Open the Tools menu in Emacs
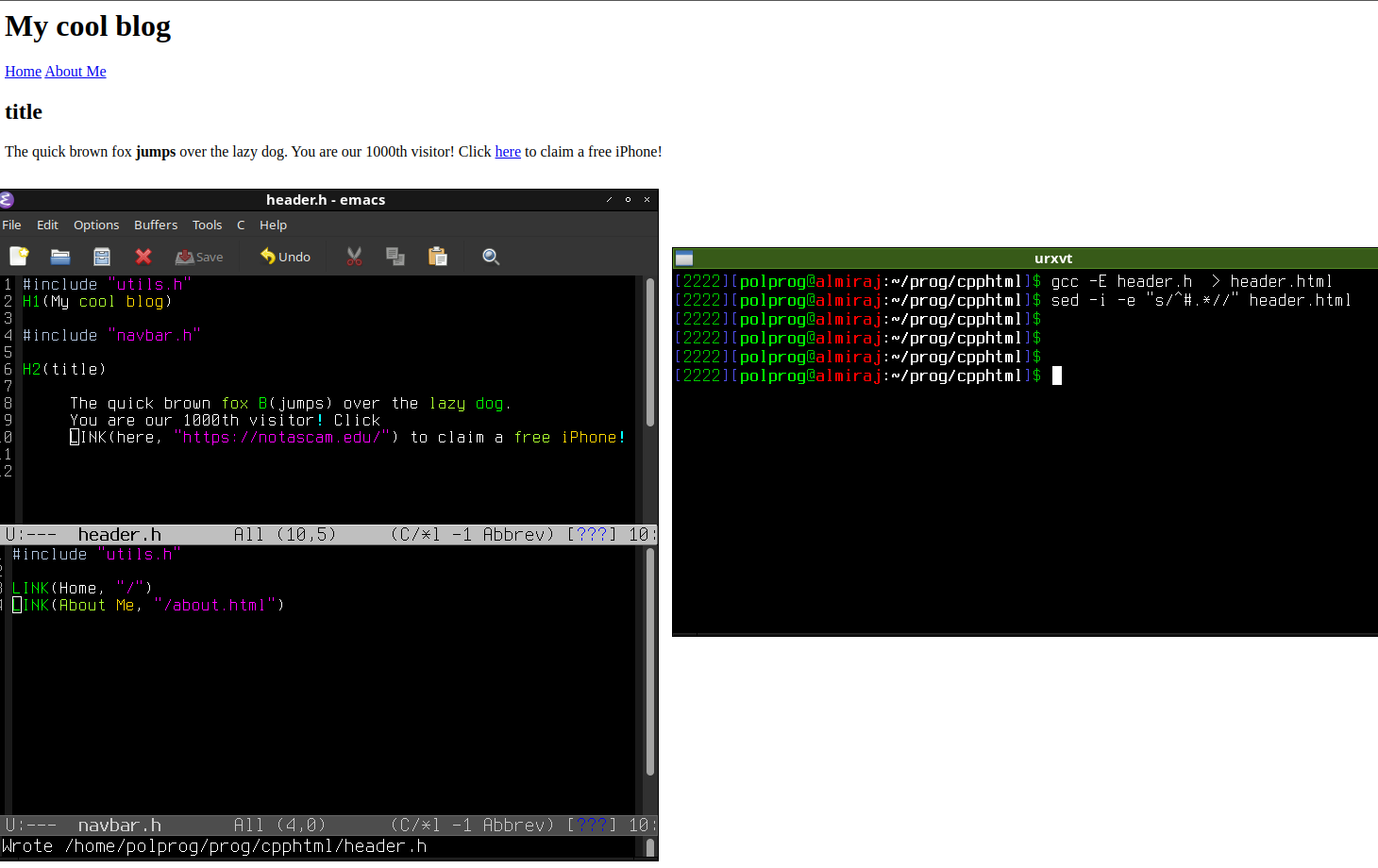Image resolution: width=1378 pixels, height=868 pixels. click(x=207, y=225)
